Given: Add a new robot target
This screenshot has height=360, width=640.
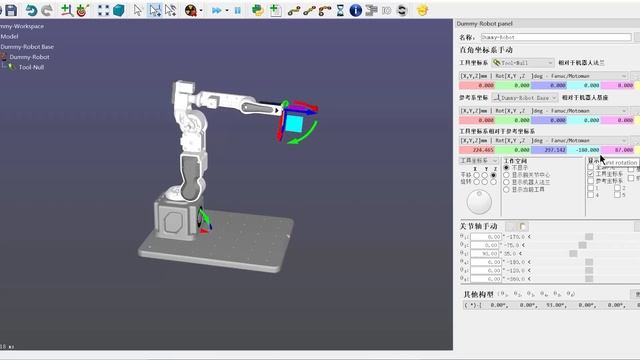Looking at the screenshot, I should click(82, 10).
